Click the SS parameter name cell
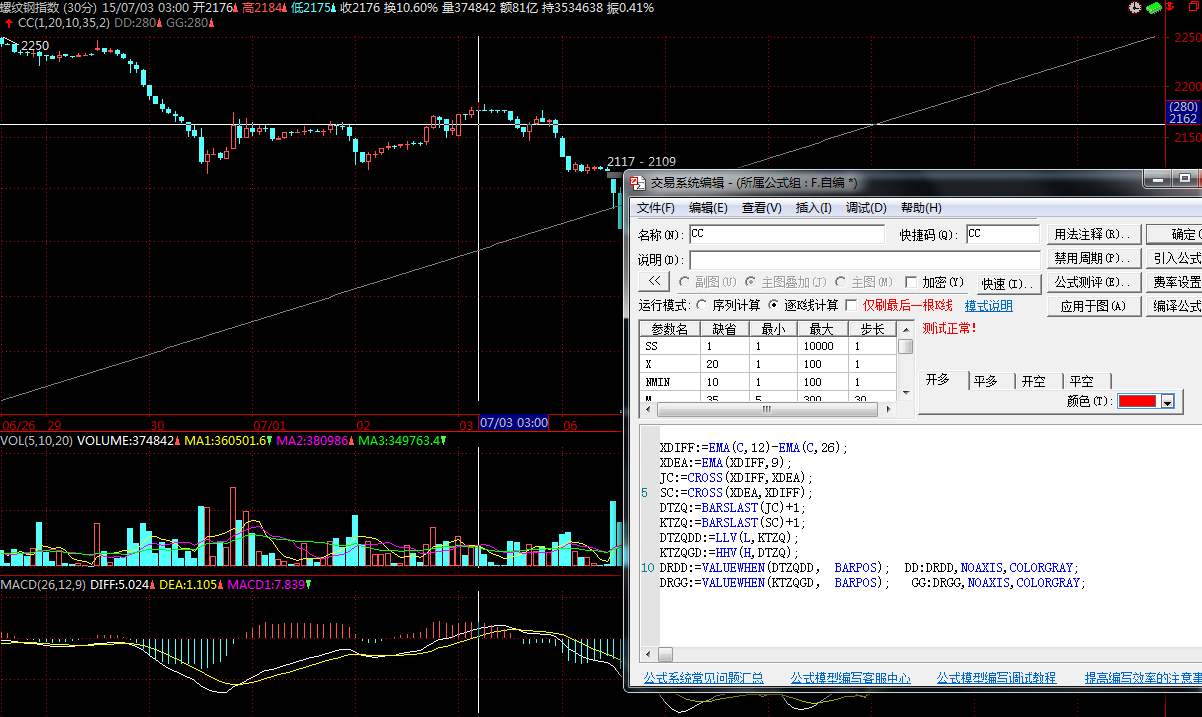Screen dimensions: 1202x717 coord(669,346)
